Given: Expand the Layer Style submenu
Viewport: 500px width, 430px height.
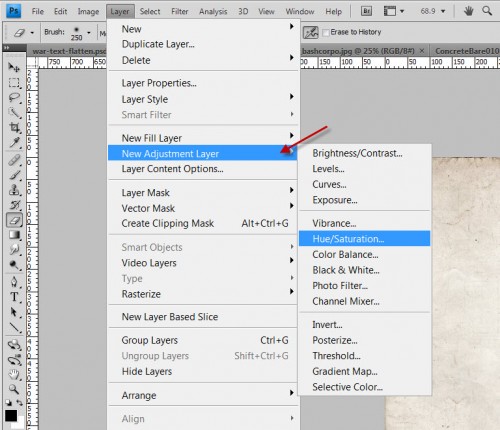Looking at the screenshot, I should click(203, 99).
